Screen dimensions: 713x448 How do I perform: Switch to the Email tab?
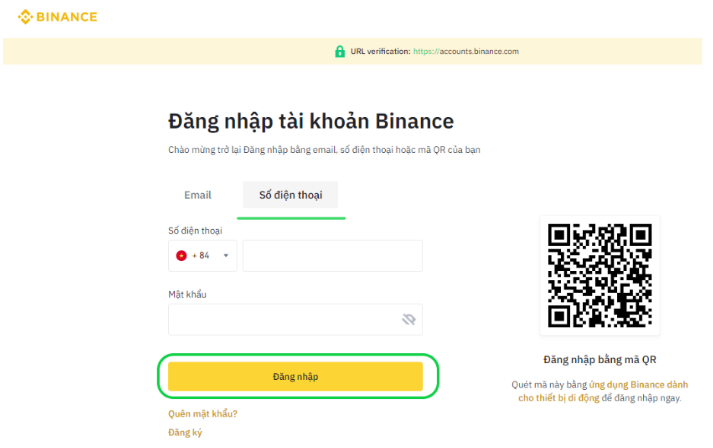[x=198, y=195]
